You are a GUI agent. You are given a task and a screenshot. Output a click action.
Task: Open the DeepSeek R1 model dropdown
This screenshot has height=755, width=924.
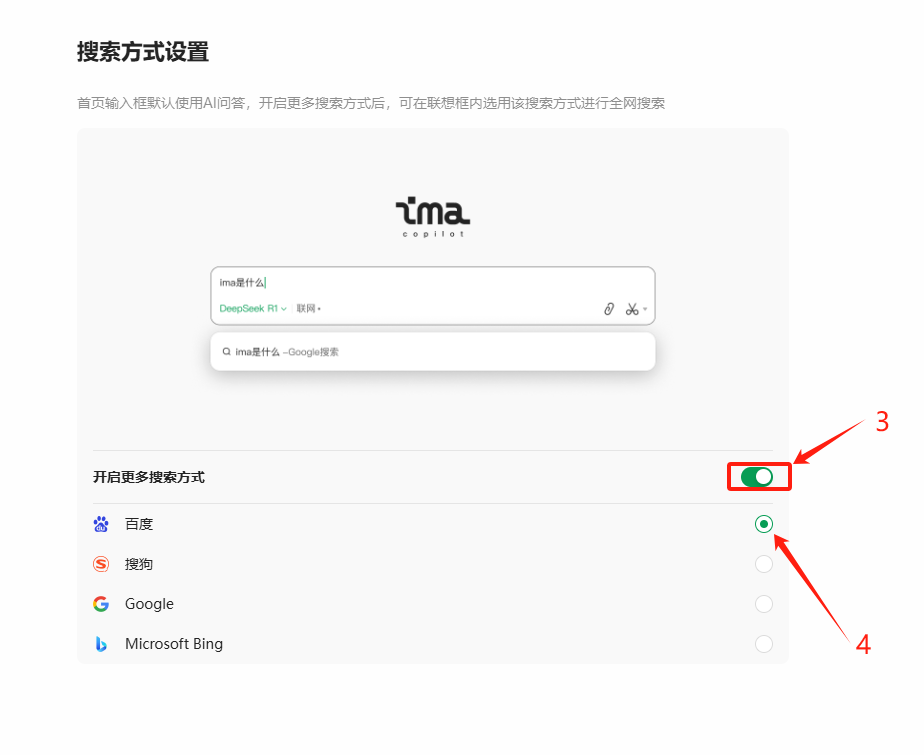253,308
